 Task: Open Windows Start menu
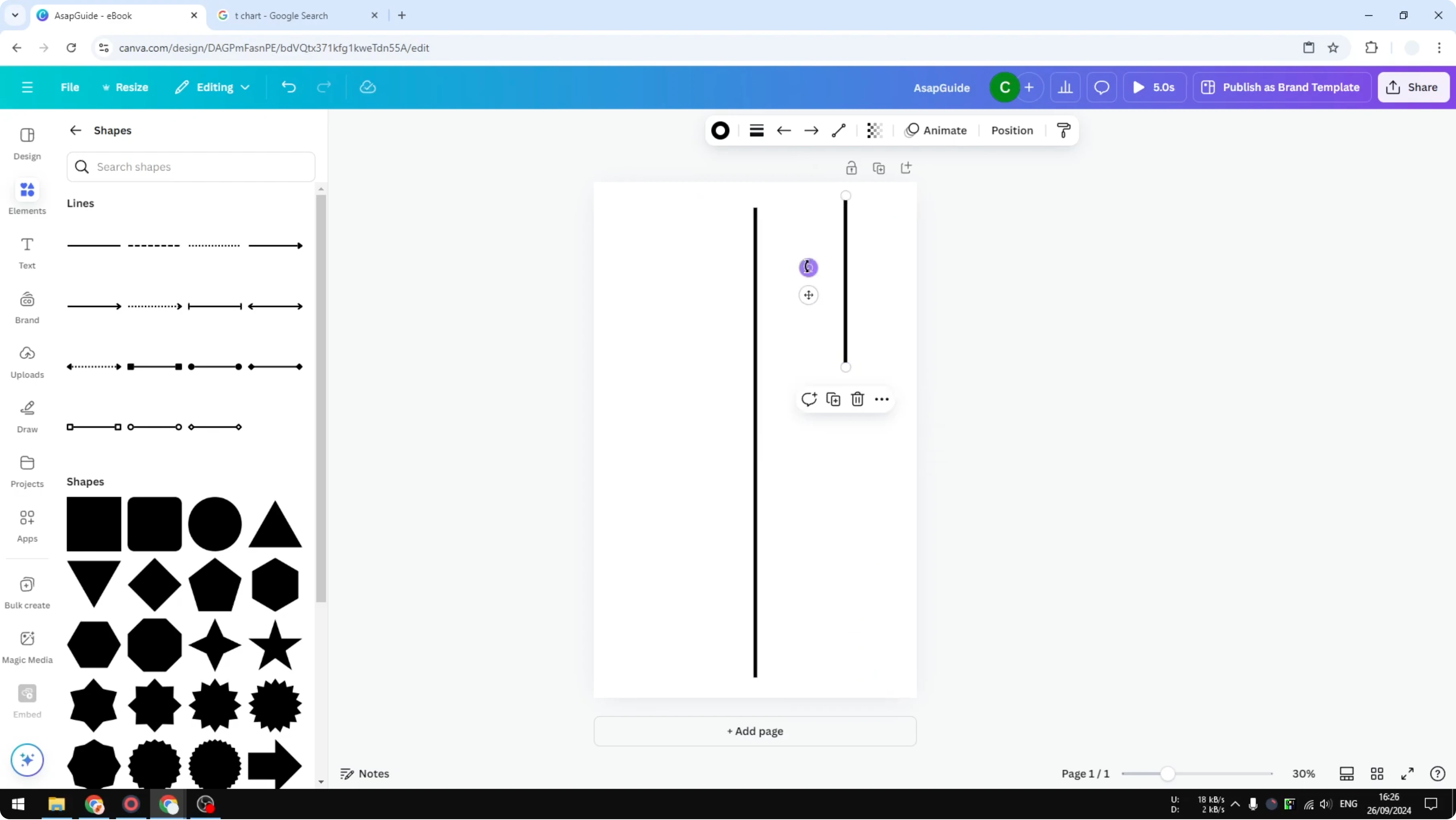click(x=18, y=804)
